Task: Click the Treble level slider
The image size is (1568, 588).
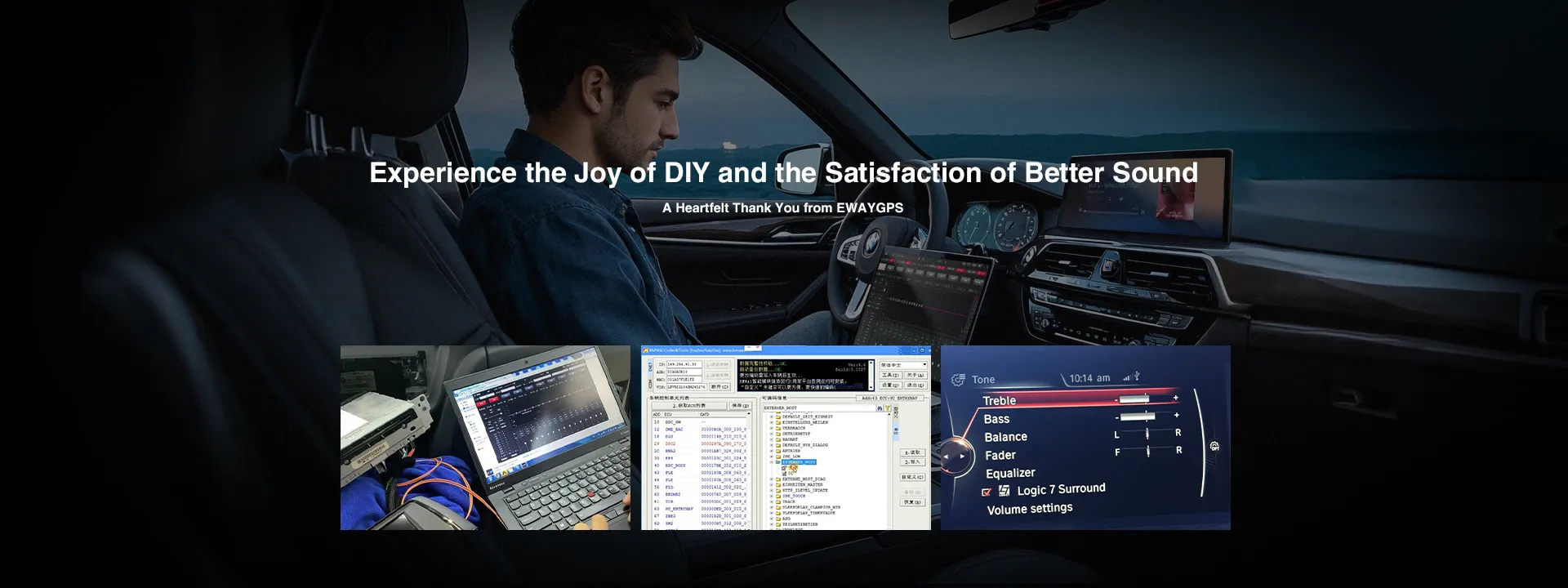Action: pyautogui.click(x=1145, y=399)
